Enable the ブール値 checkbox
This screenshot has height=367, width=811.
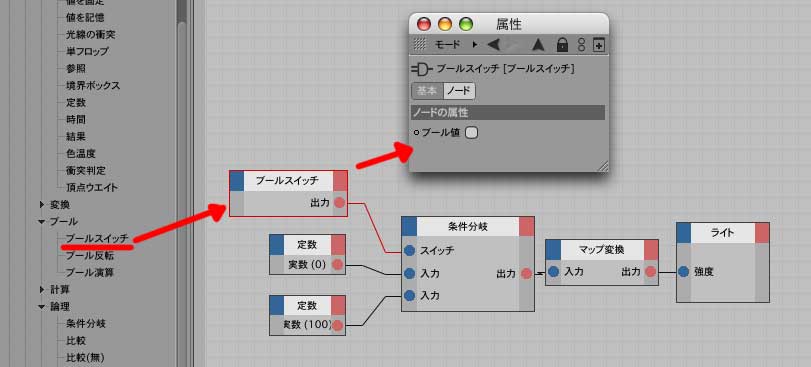click(x=471, y=133)
